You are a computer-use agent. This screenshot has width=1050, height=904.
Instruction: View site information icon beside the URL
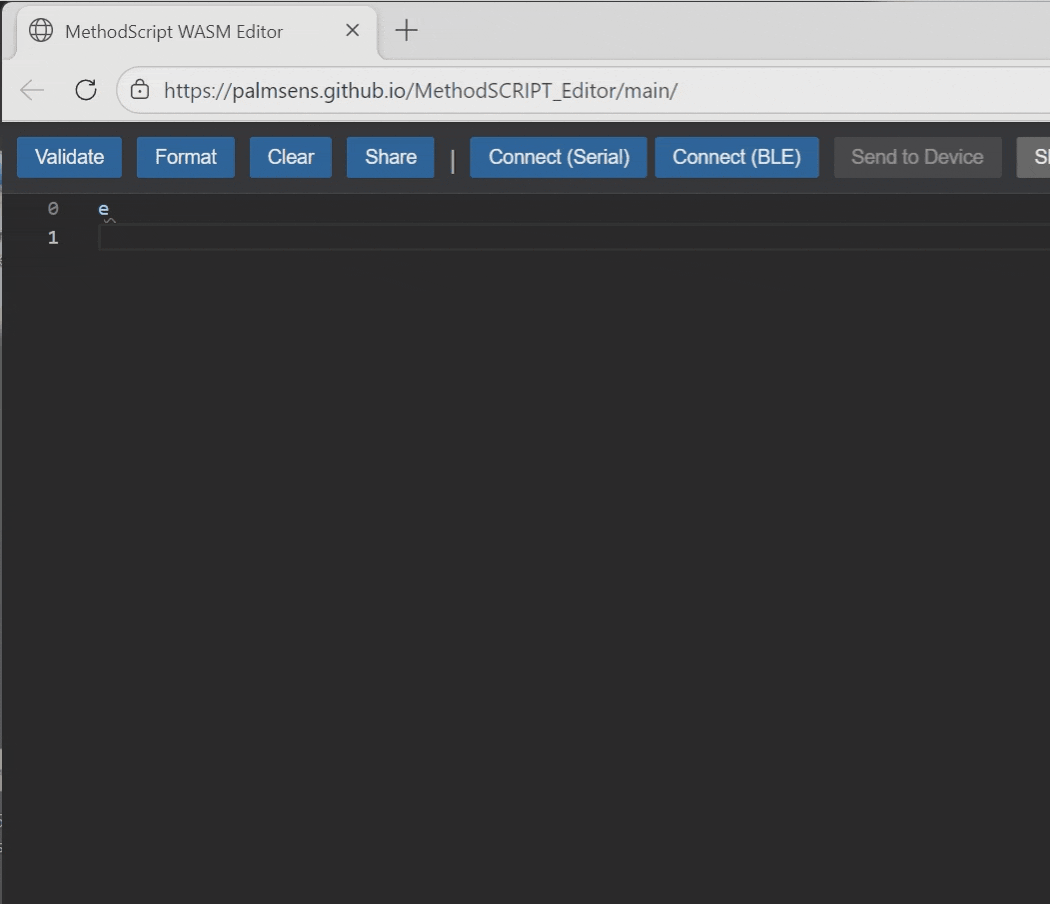click(141, 90)
